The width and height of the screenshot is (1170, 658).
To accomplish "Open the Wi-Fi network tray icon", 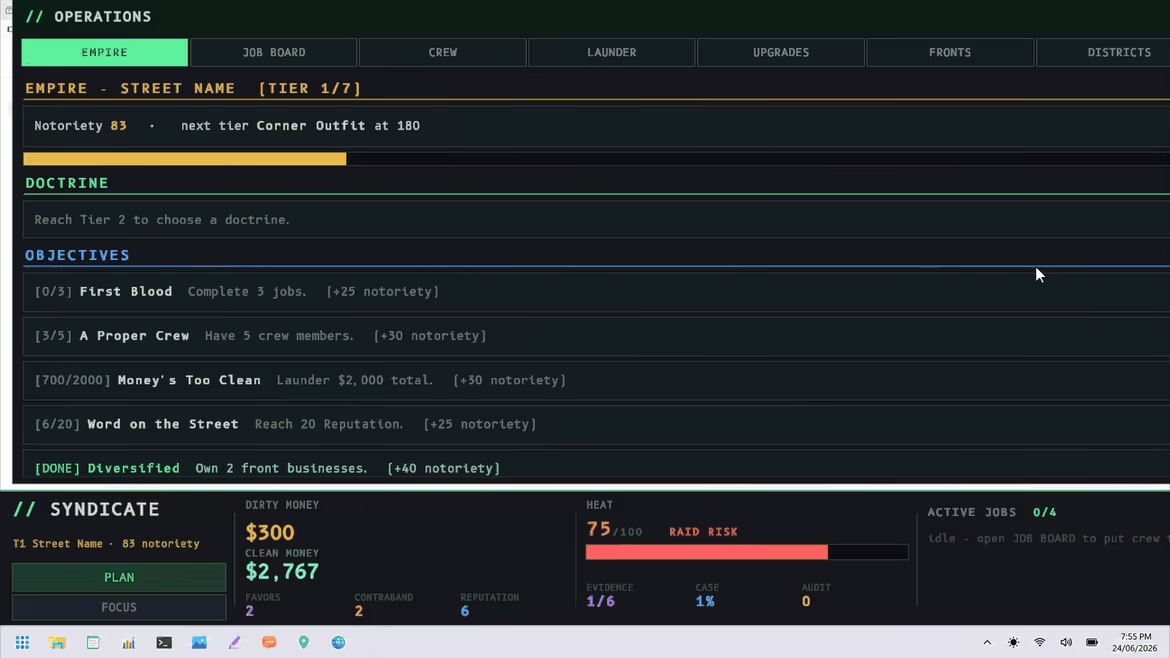I will coord(1039,642).
